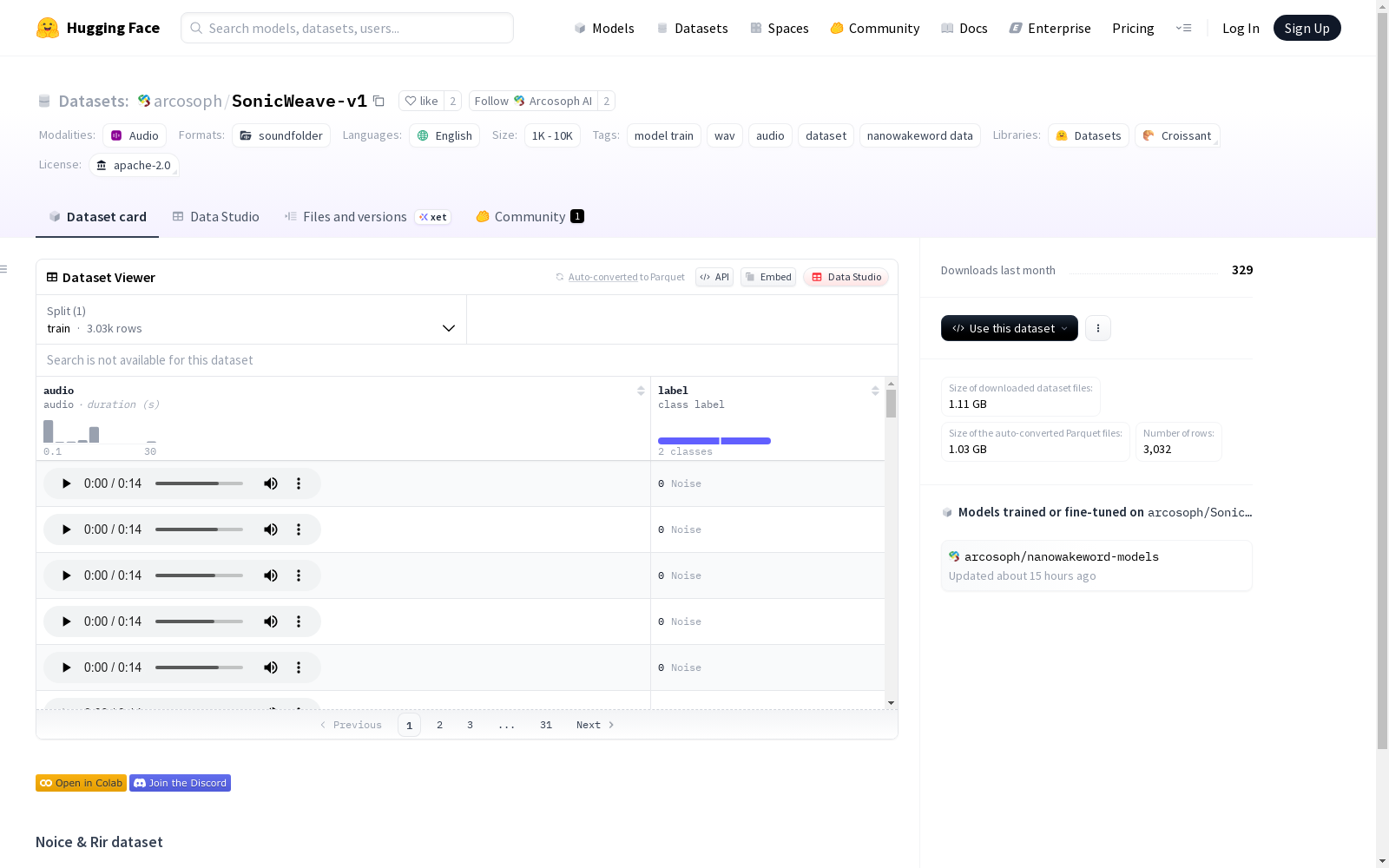The height and width of the screenshot is (868, 1389).
Task: Click the nanowakeword data tag
Action: (x=919, y=135)
